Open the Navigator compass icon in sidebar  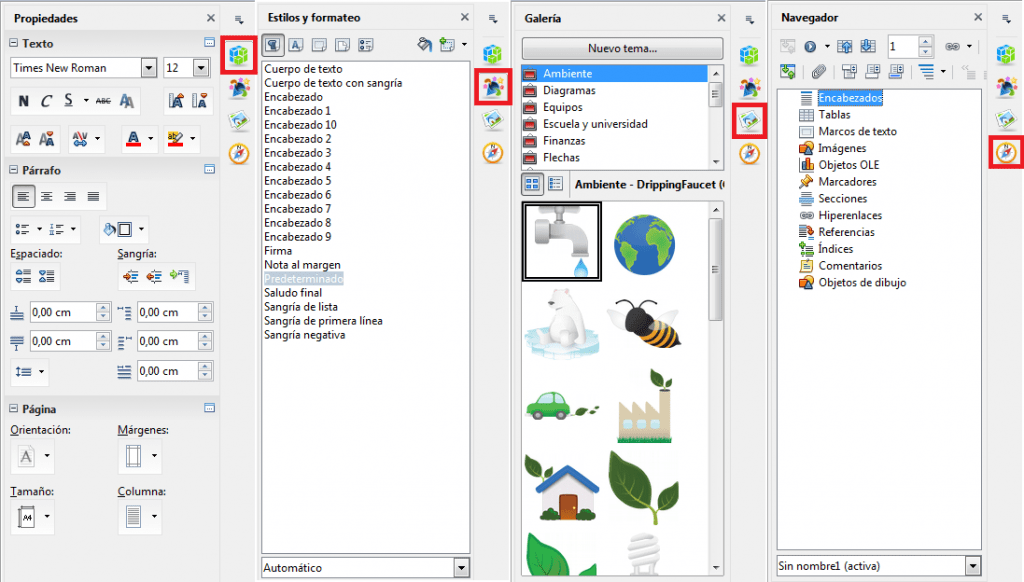[x=1007, y=153]
